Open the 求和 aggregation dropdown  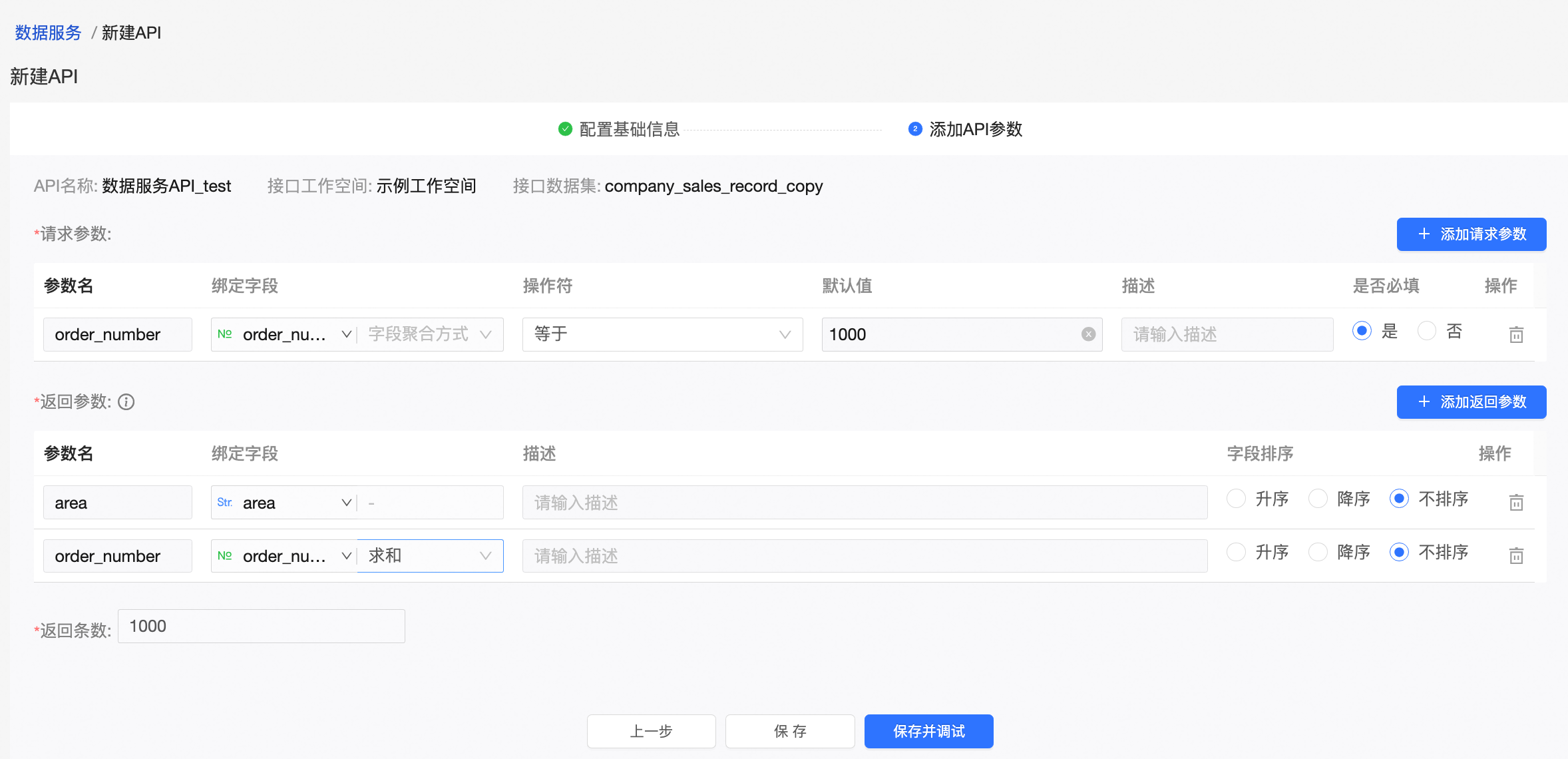[430, 555]
